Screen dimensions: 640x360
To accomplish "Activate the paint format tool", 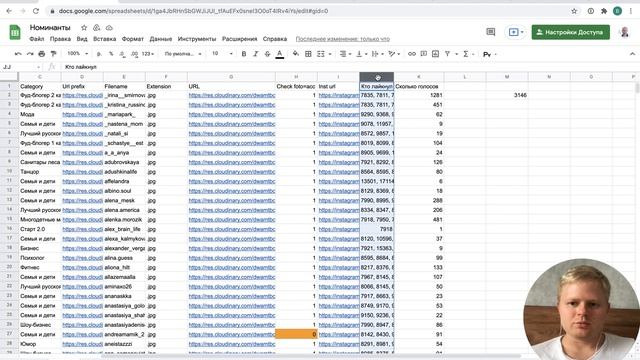I will 53,54.
